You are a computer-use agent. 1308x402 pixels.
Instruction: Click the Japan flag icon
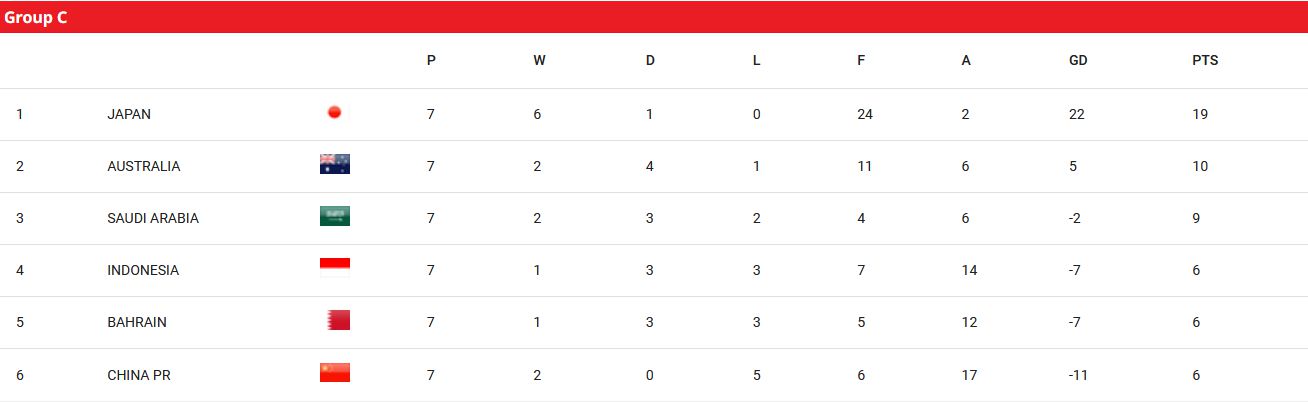coord(335,113)
